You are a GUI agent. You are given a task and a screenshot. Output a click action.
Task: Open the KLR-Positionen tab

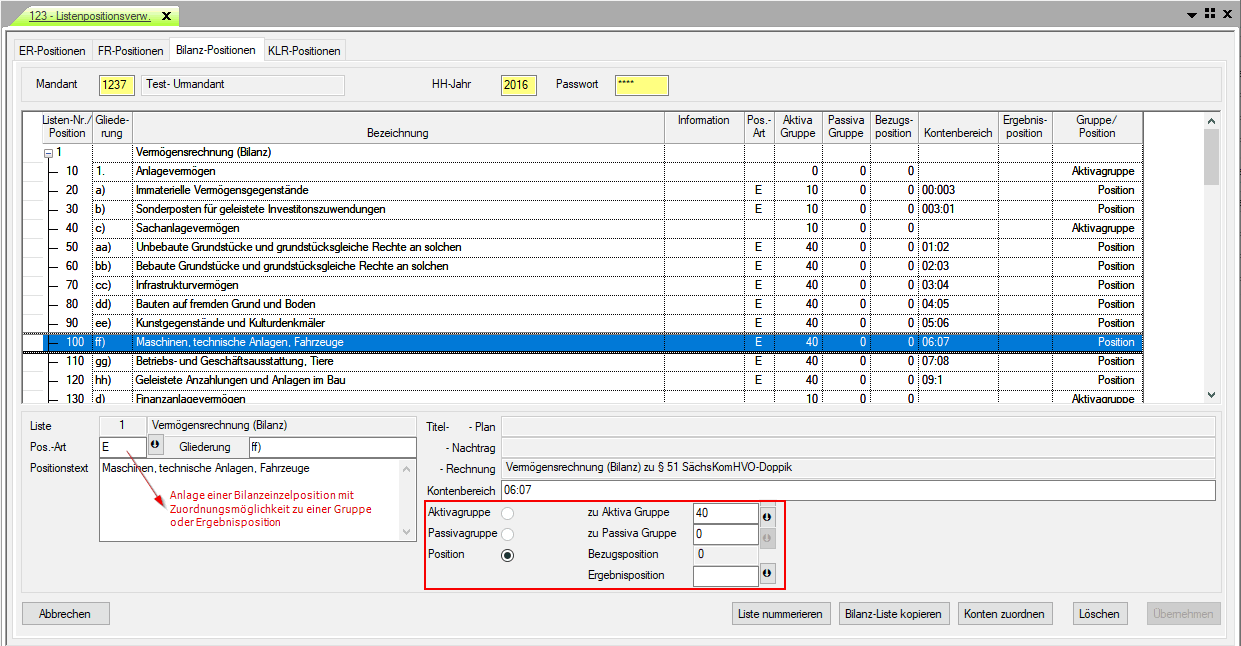pos(304,51)
